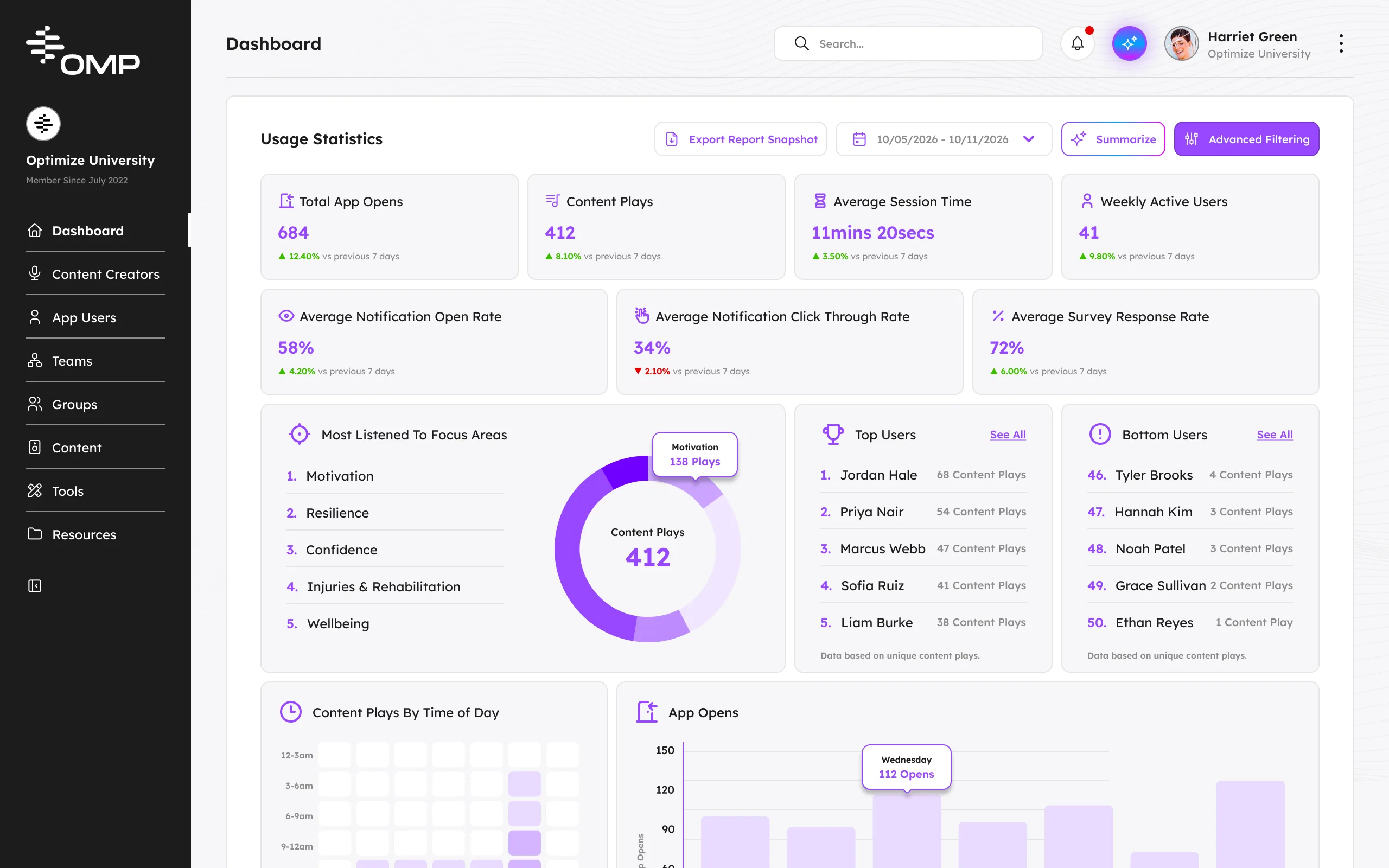This screenshot has width=1389, height=868.
Task: Click the OMP logo
Action: click(83, 50)
